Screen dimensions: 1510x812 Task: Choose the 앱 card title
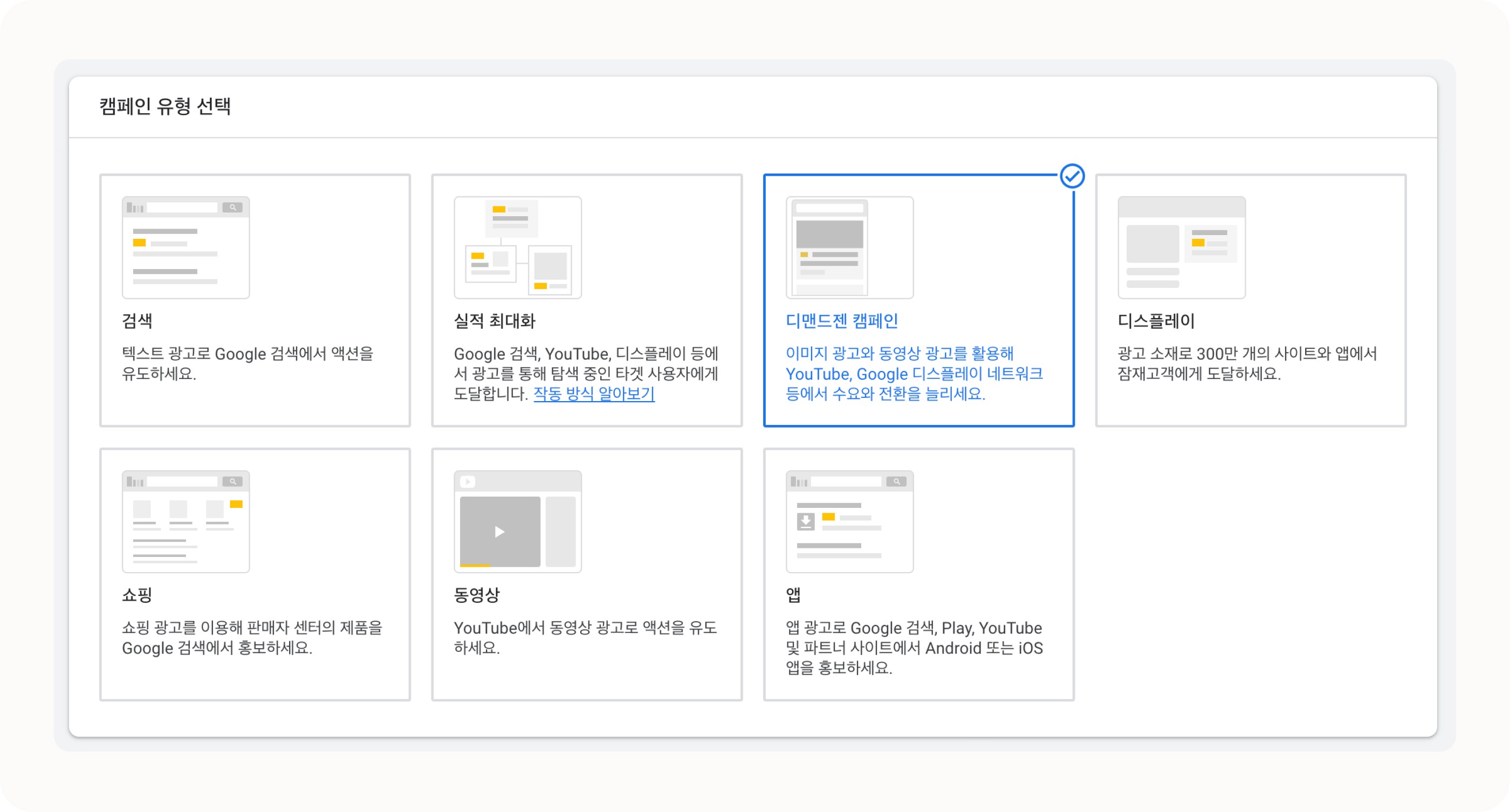(x=793, y=595)
